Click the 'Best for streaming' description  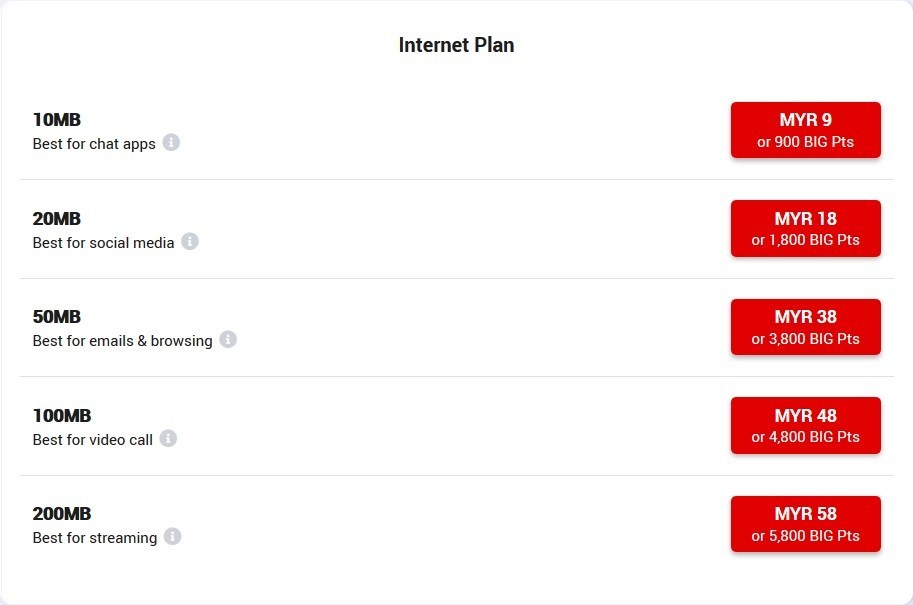coord(94,538)
